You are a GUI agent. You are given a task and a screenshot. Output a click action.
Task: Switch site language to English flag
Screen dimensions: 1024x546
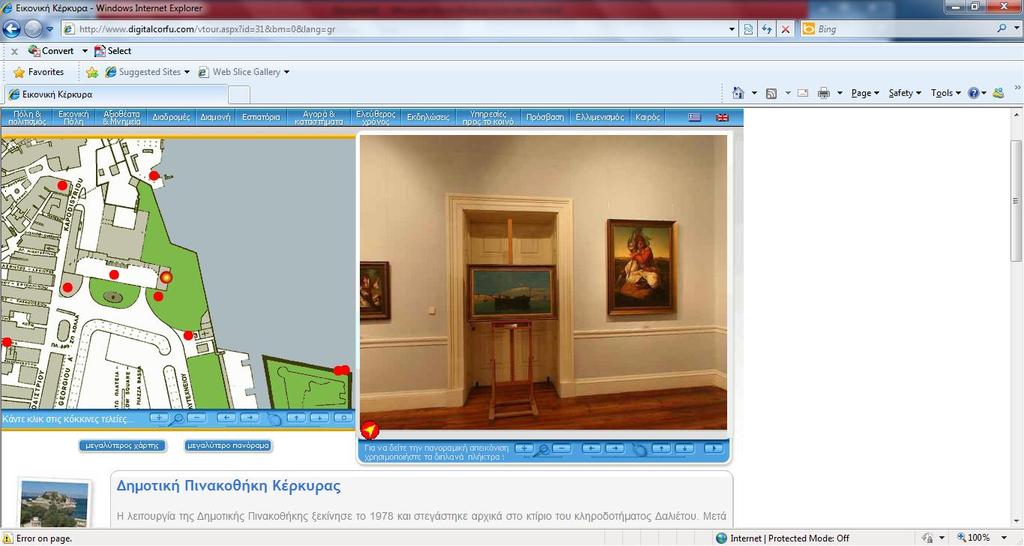722,118
